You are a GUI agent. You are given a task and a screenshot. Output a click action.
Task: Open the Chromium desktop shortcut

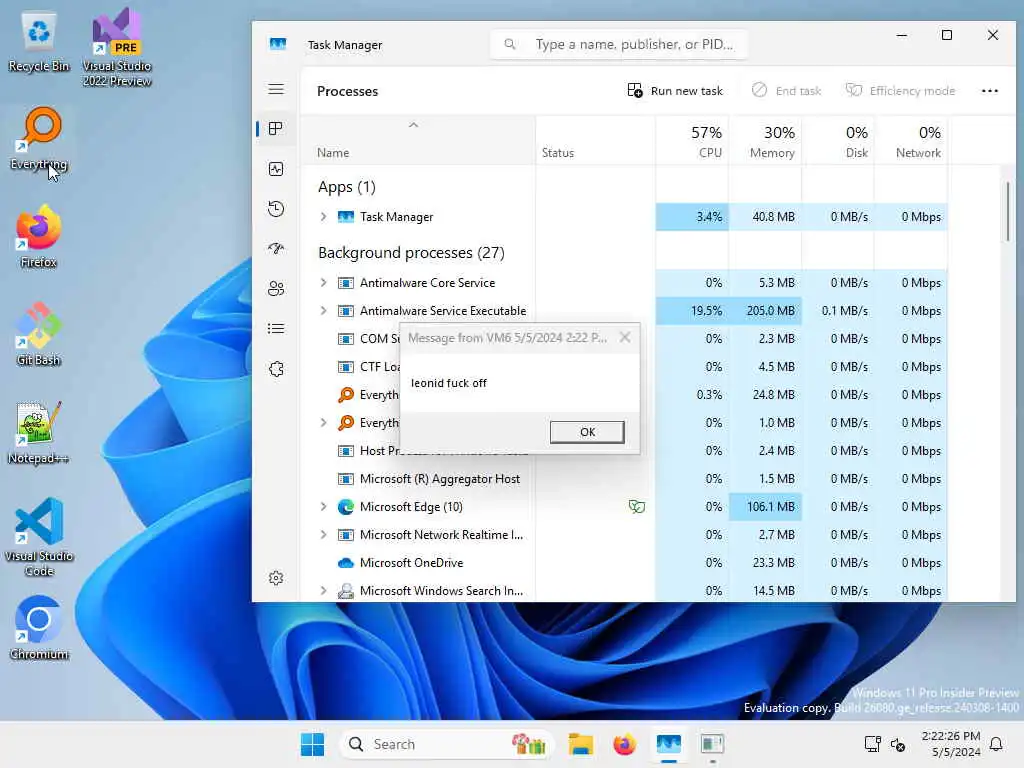39,628
